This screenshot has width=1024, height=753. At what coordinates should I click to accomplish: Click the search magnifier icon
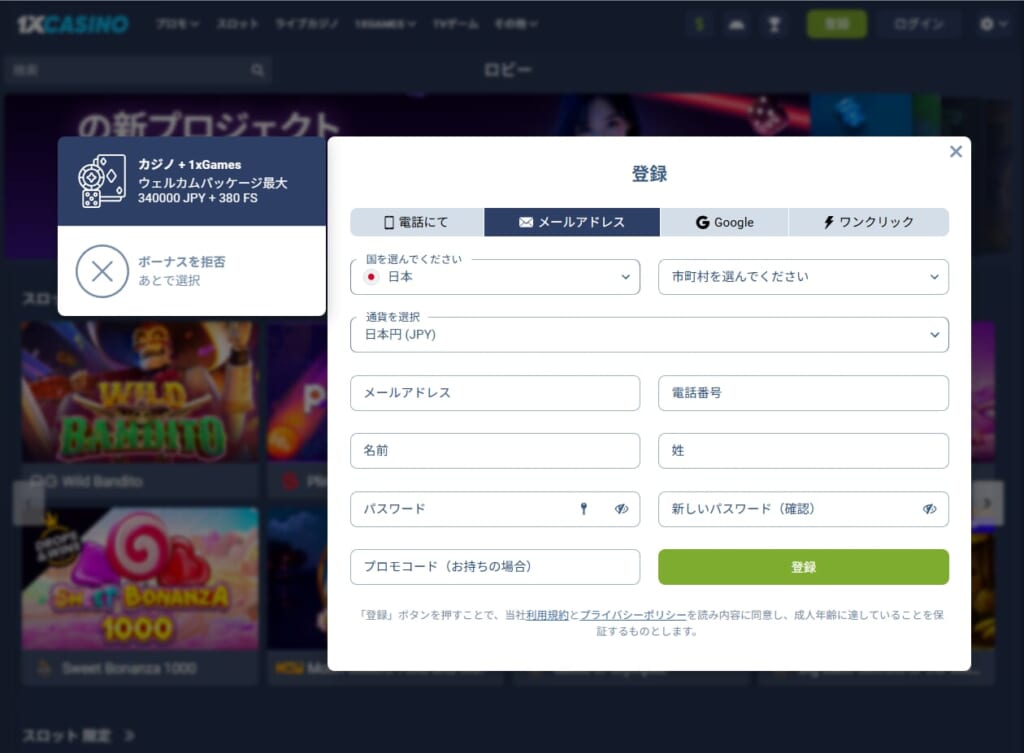point(257,70)
